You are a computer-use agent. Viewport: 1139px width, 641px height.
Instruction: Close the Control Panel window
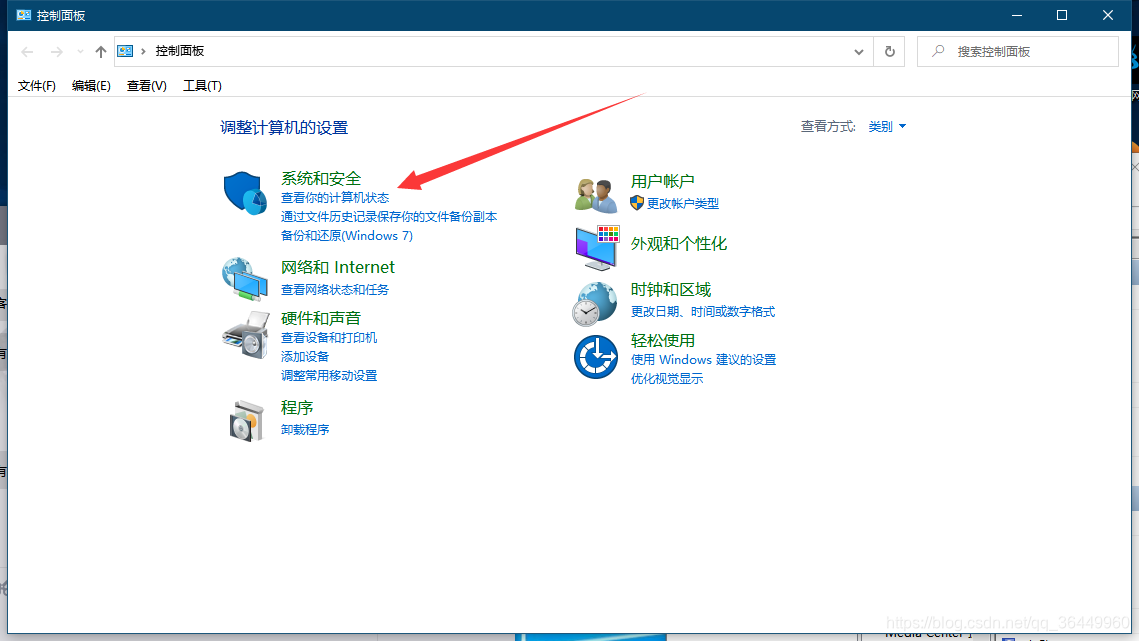point(1108,15)
